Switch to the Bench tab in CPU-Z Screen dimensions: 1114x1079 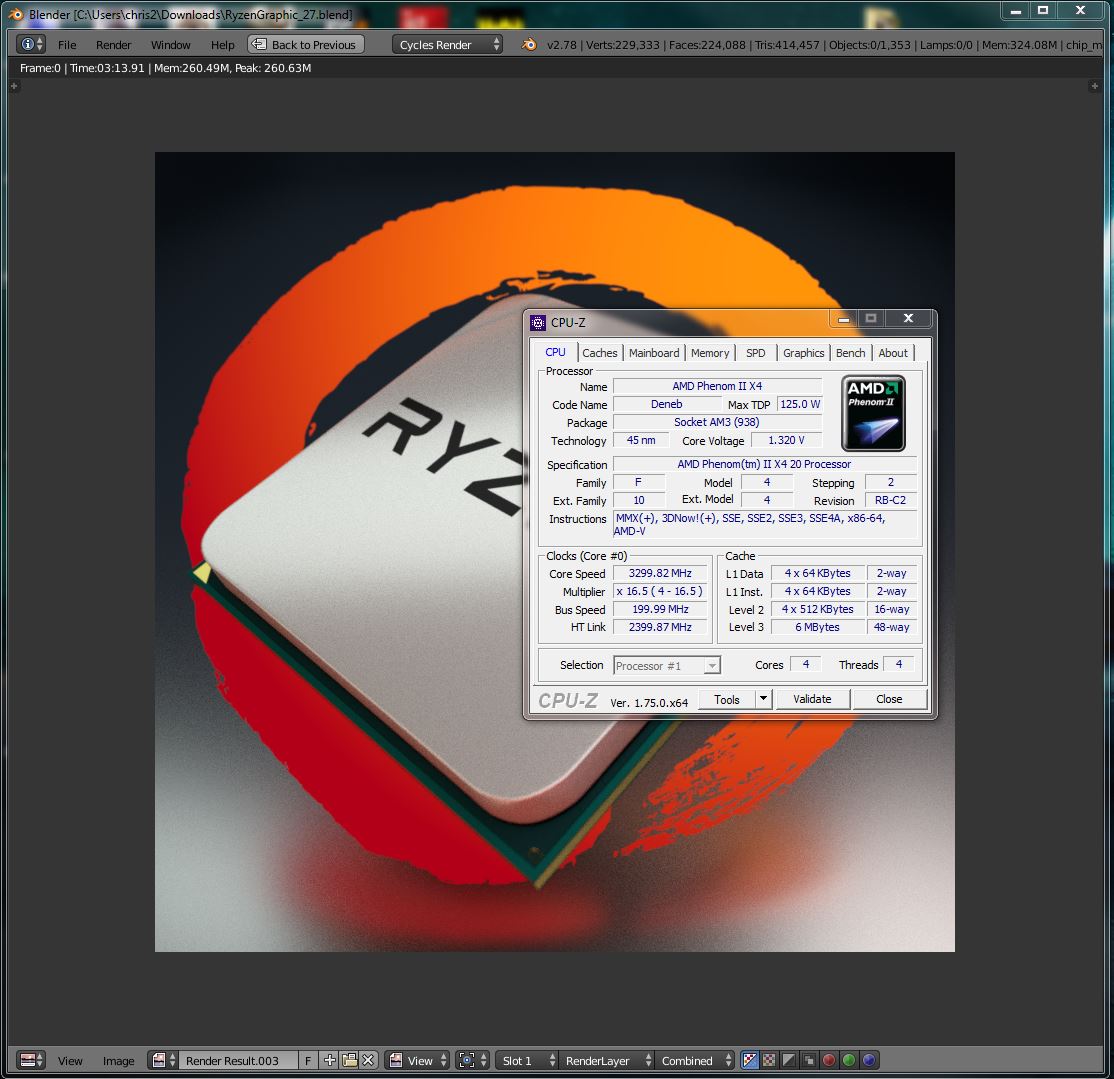[x=850, y=353]
